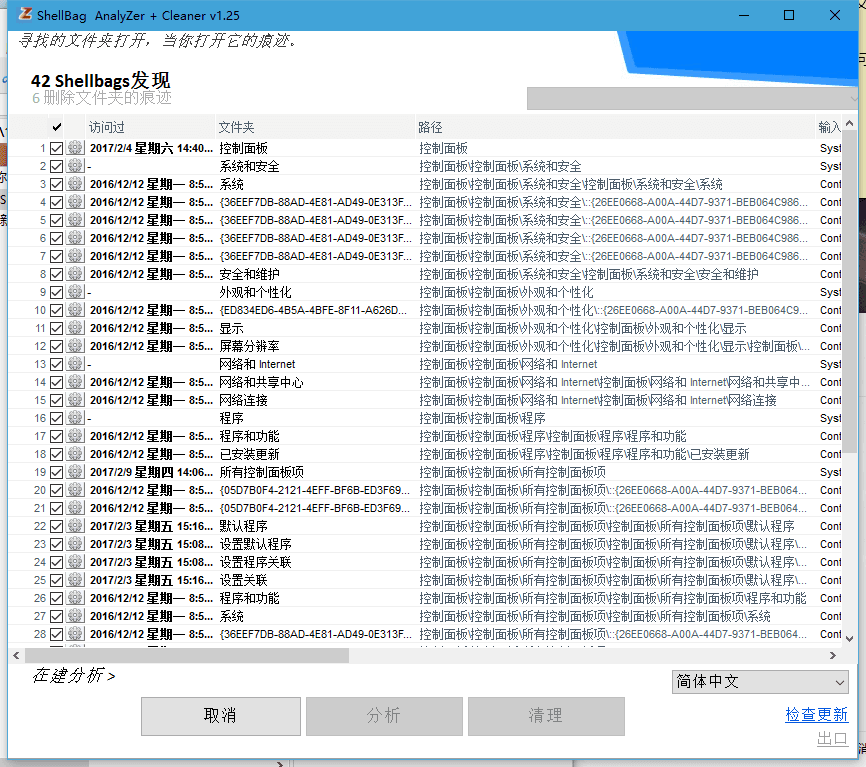The image size is (866, 767).
Task: Click the horizontal scrollbar left arrow
Action: pyautogui.click(x=17, y=655)
